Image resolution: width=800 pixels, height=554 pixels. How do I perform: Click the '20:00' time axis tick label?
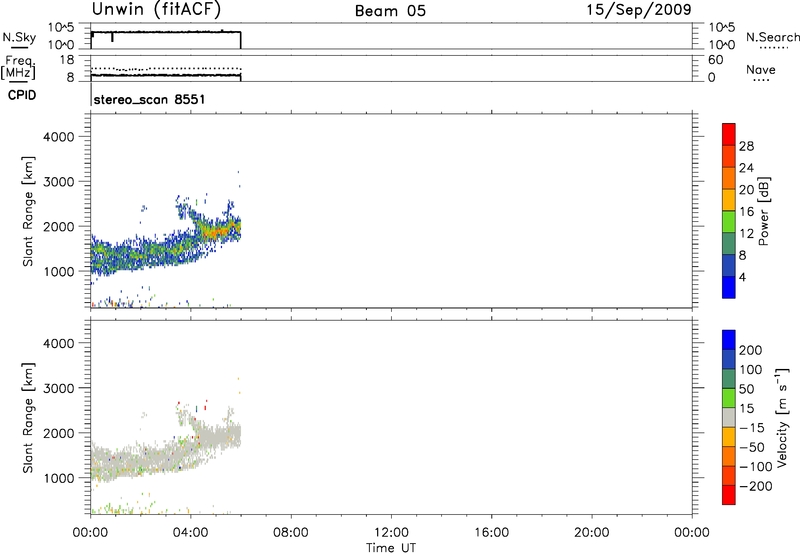(x=591, y=533)
